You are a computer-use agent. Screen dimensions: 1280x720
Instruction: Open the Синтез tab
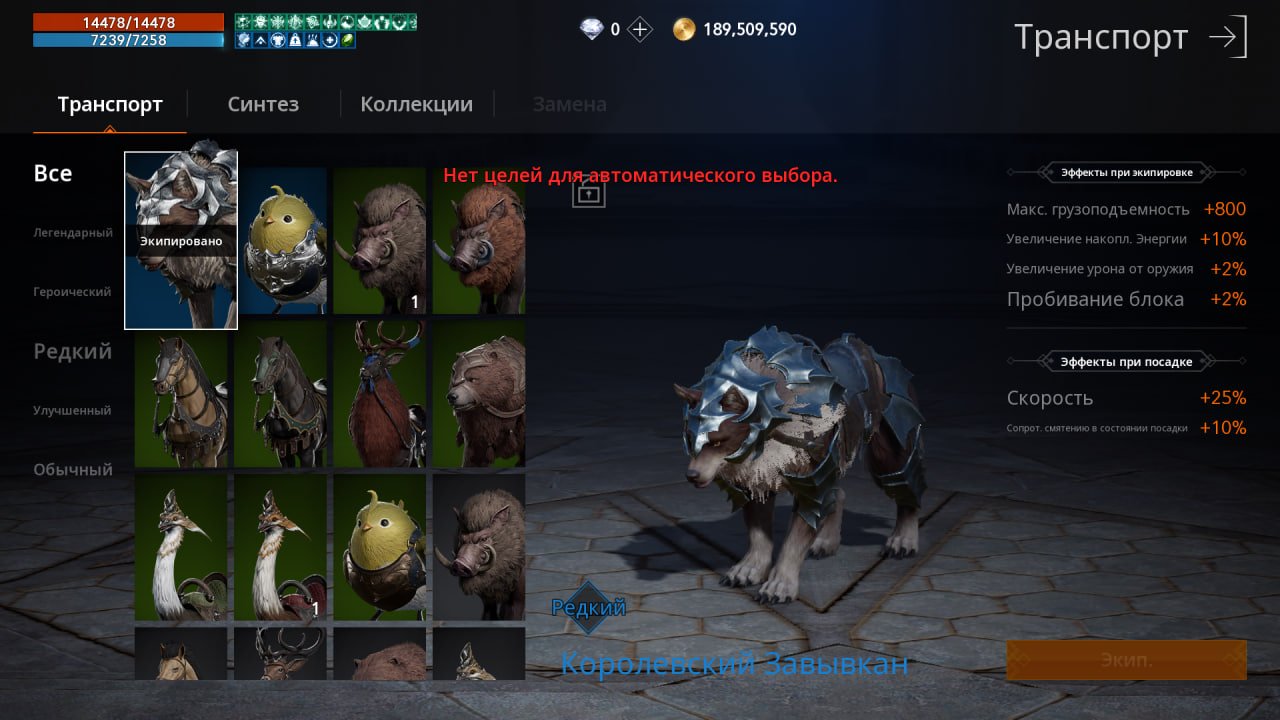click(263, 104)
